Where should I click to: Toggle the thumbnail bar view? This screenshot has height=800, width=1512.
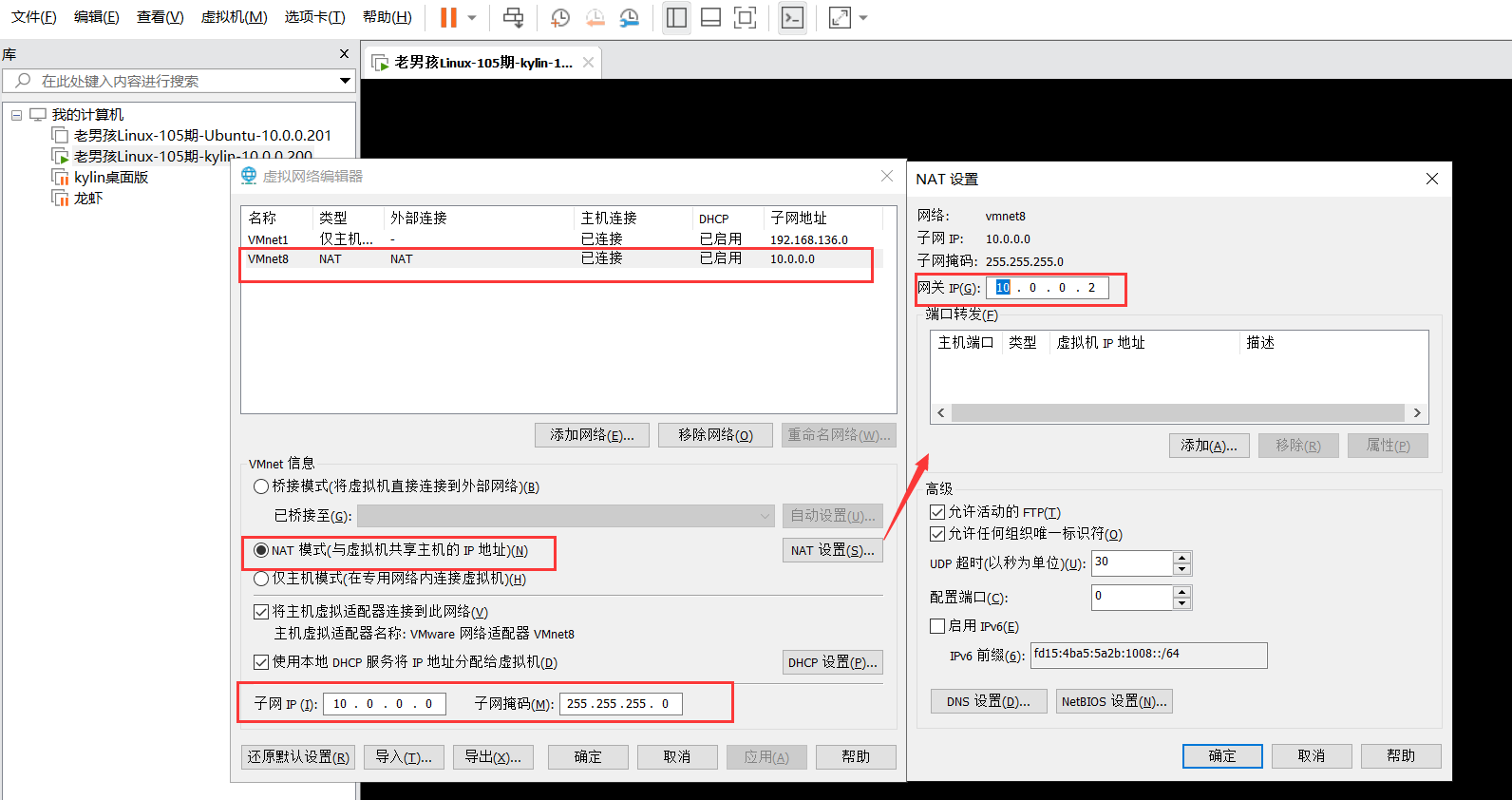[x=710, y=17]
